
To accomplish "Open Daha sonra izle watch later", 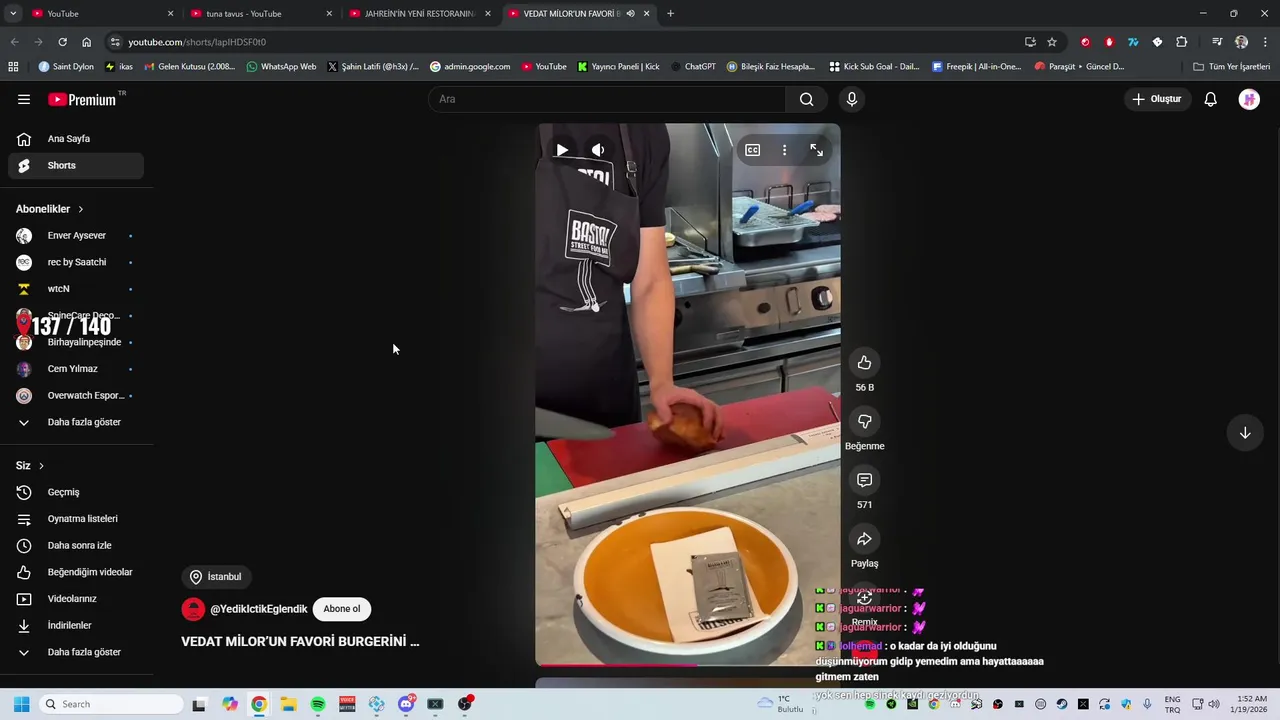I will point(76,545).
